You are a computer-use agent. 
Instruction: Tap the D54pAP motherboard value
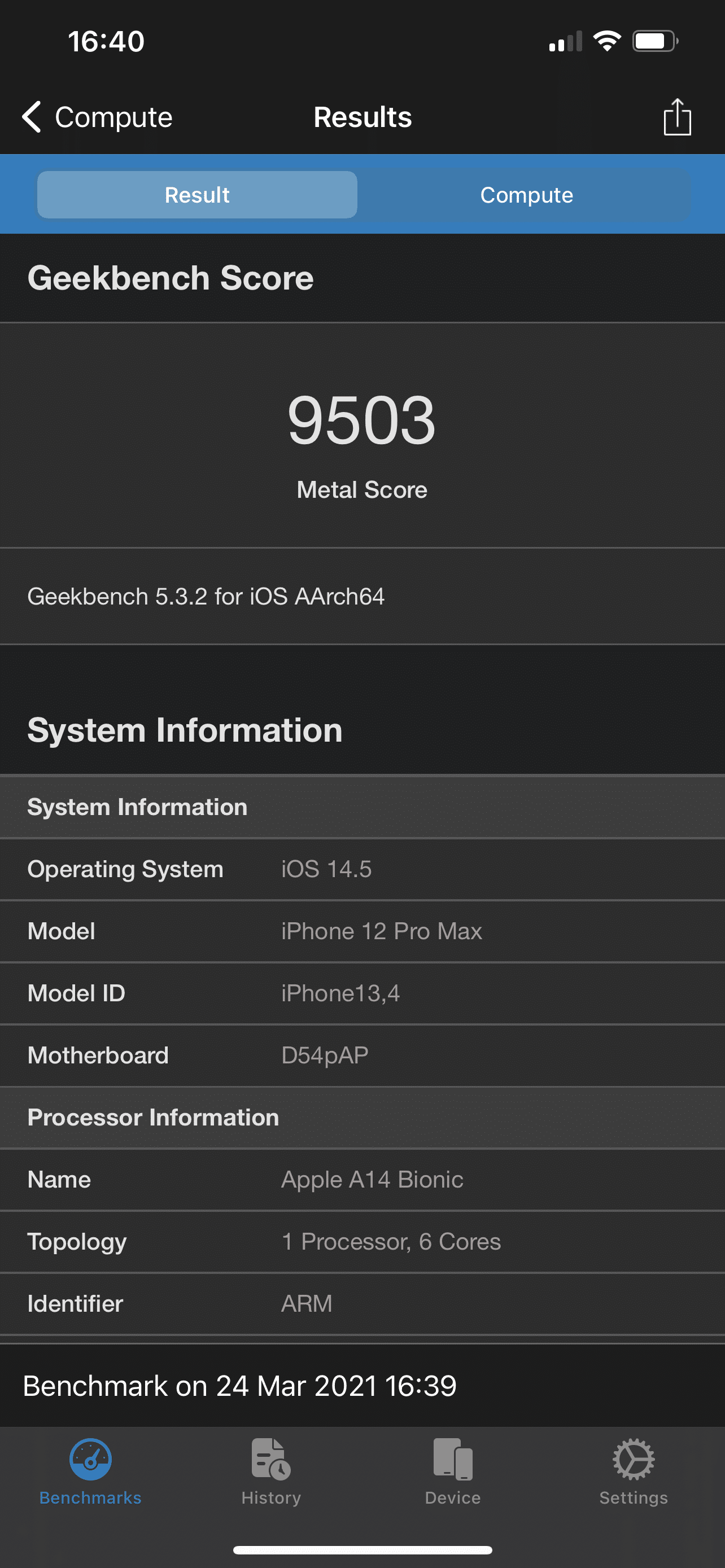click(325, 1055)
